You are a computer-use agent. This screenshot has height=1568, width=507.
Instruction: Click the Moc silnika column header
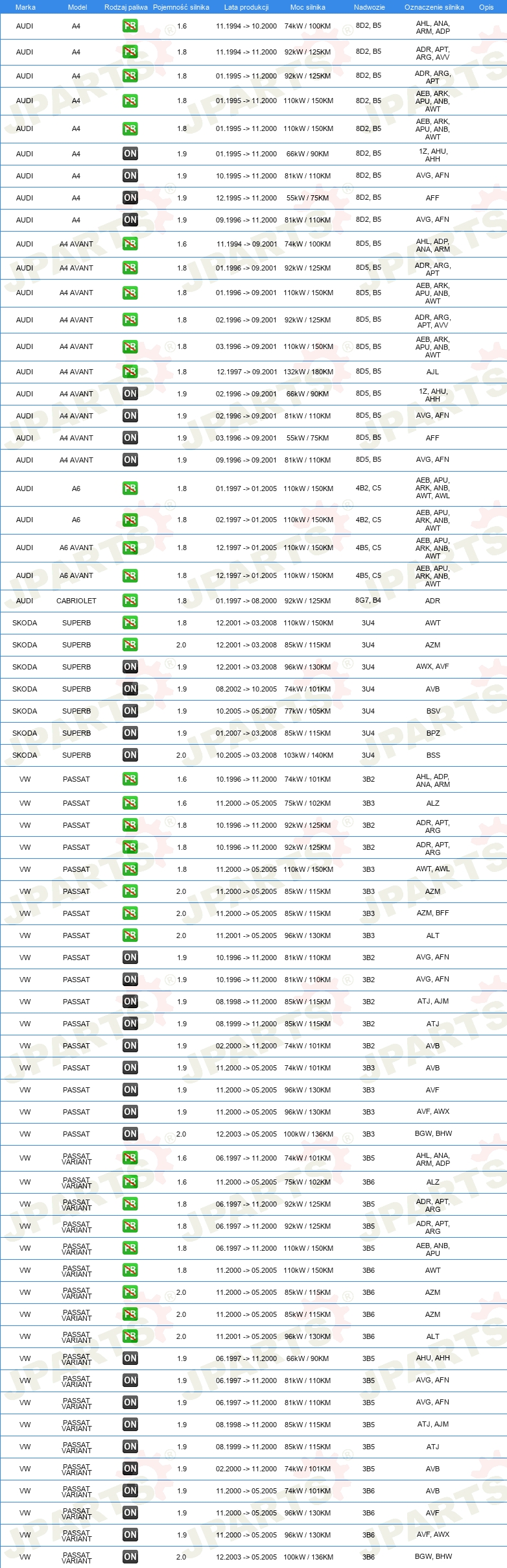pyautogui.click(x=308, y=7)
